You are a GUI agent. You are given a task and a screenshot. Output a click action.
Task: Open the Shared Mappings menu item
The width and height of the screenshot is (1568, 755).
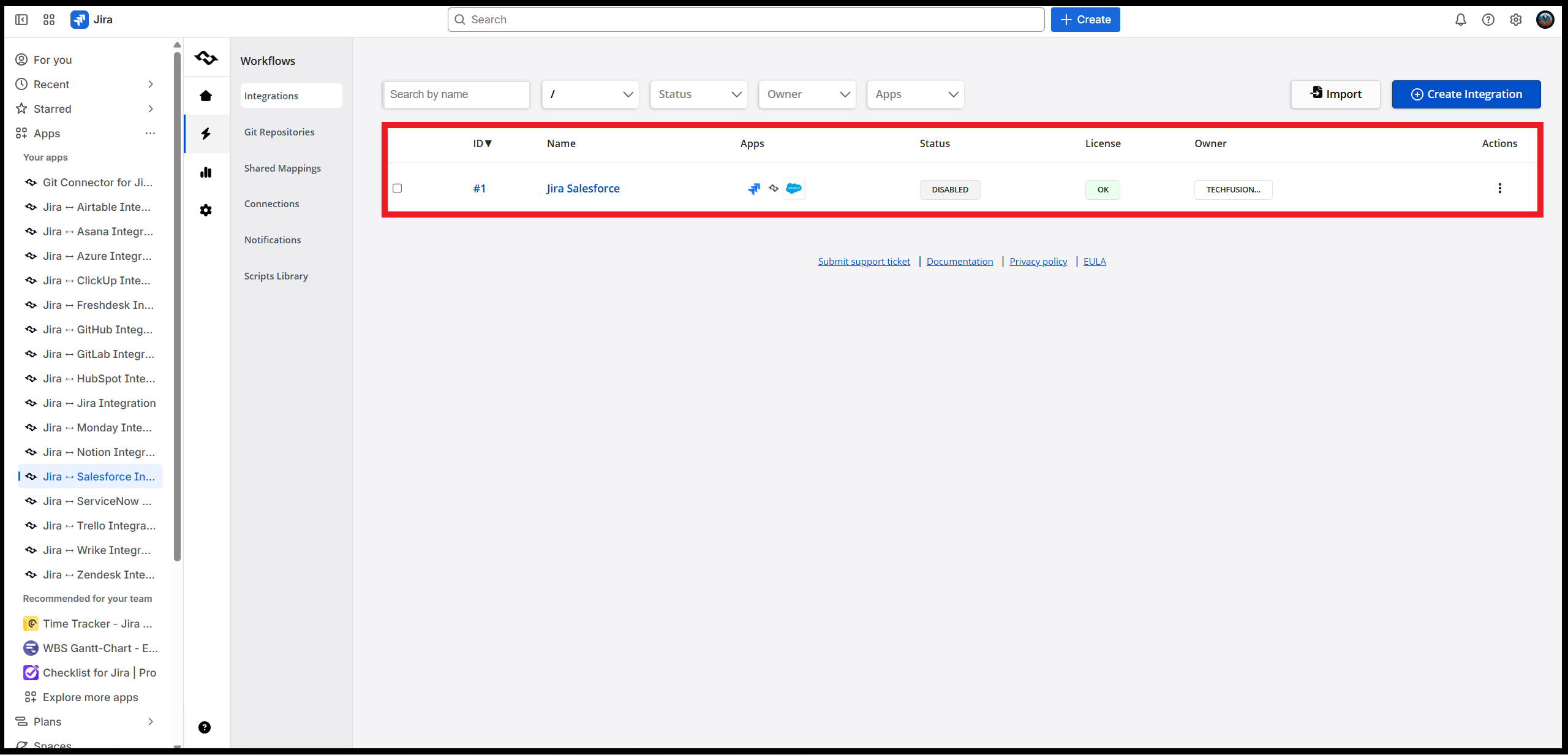click(282, 168)
